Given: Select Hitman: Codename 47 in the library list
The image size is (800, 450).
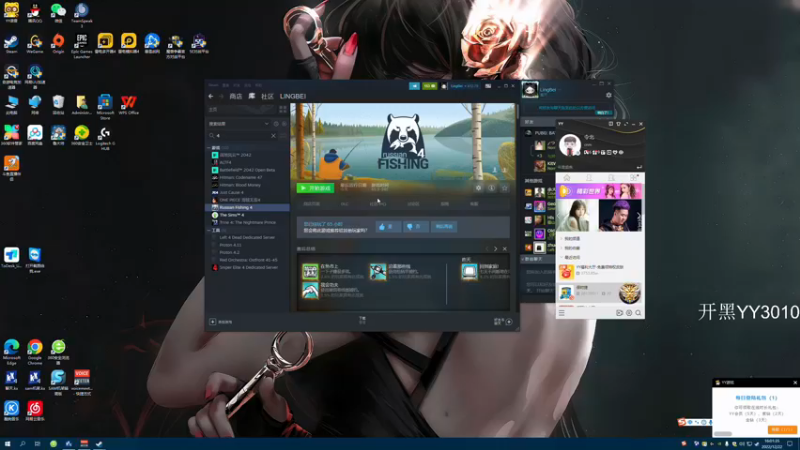Looking at the screenshot, I should pyautogui.click(x=240, y=178).
